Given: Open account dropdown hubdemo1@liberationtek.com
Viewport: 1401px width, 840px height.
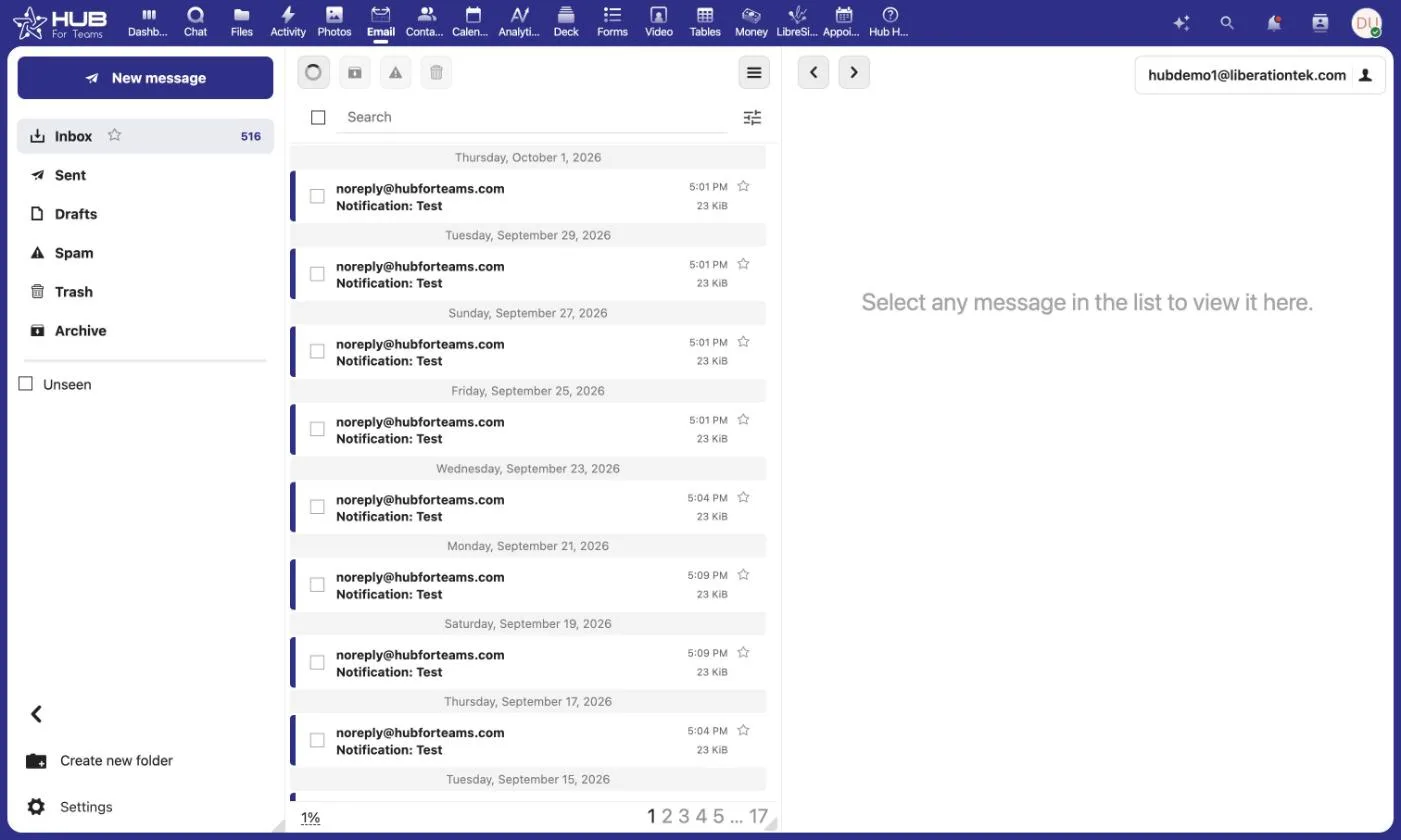Looking at the screenshot, I should click(x=1260, y=75).
